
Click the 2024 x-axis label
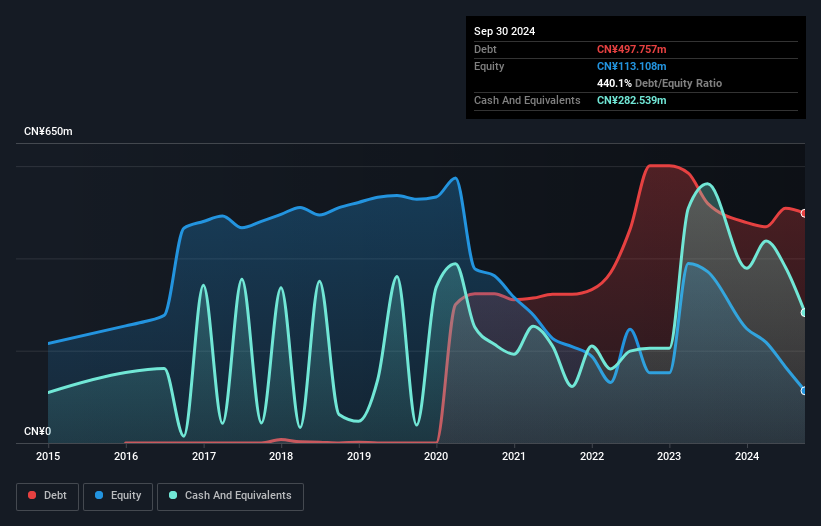747,456
